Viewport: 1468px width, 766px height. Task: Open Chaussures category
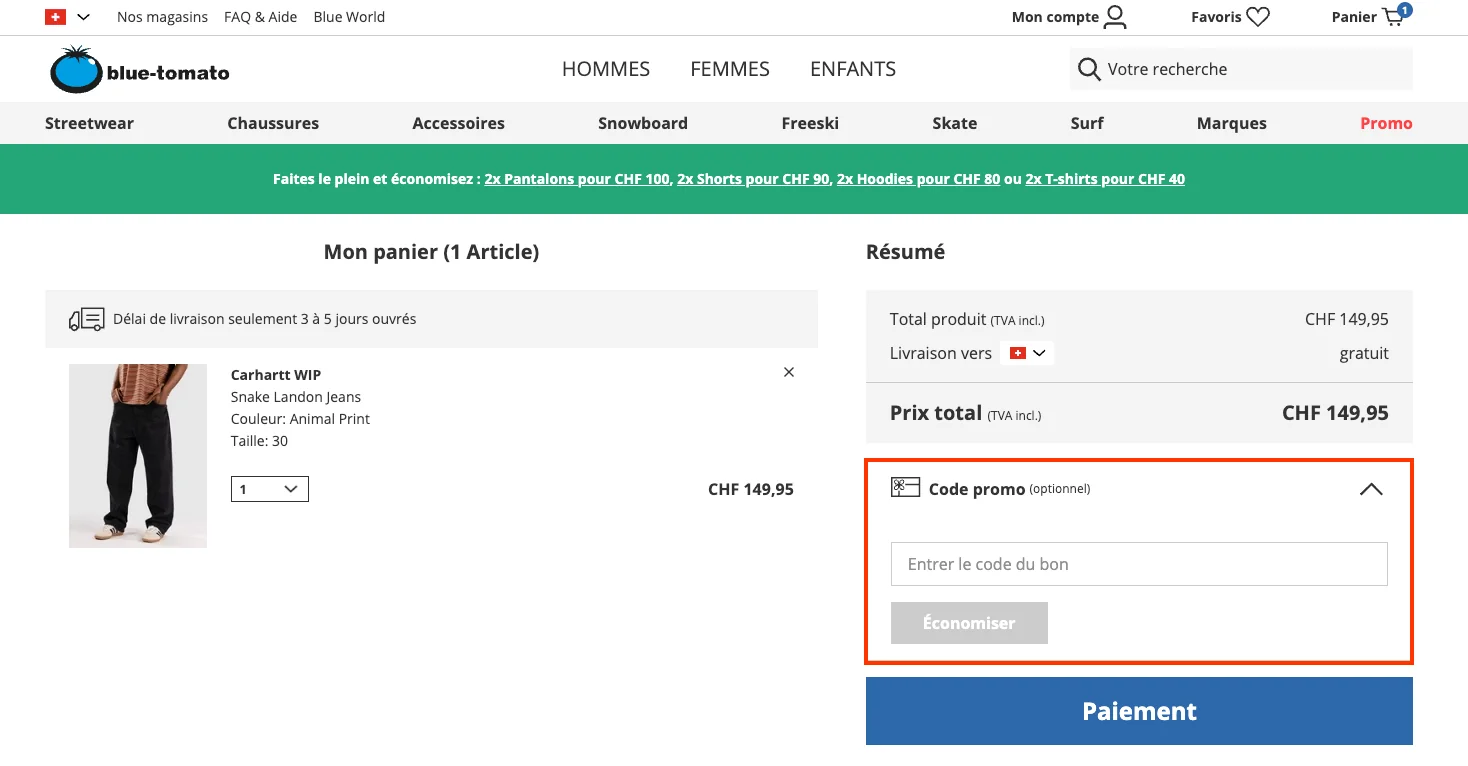point(273,123)
